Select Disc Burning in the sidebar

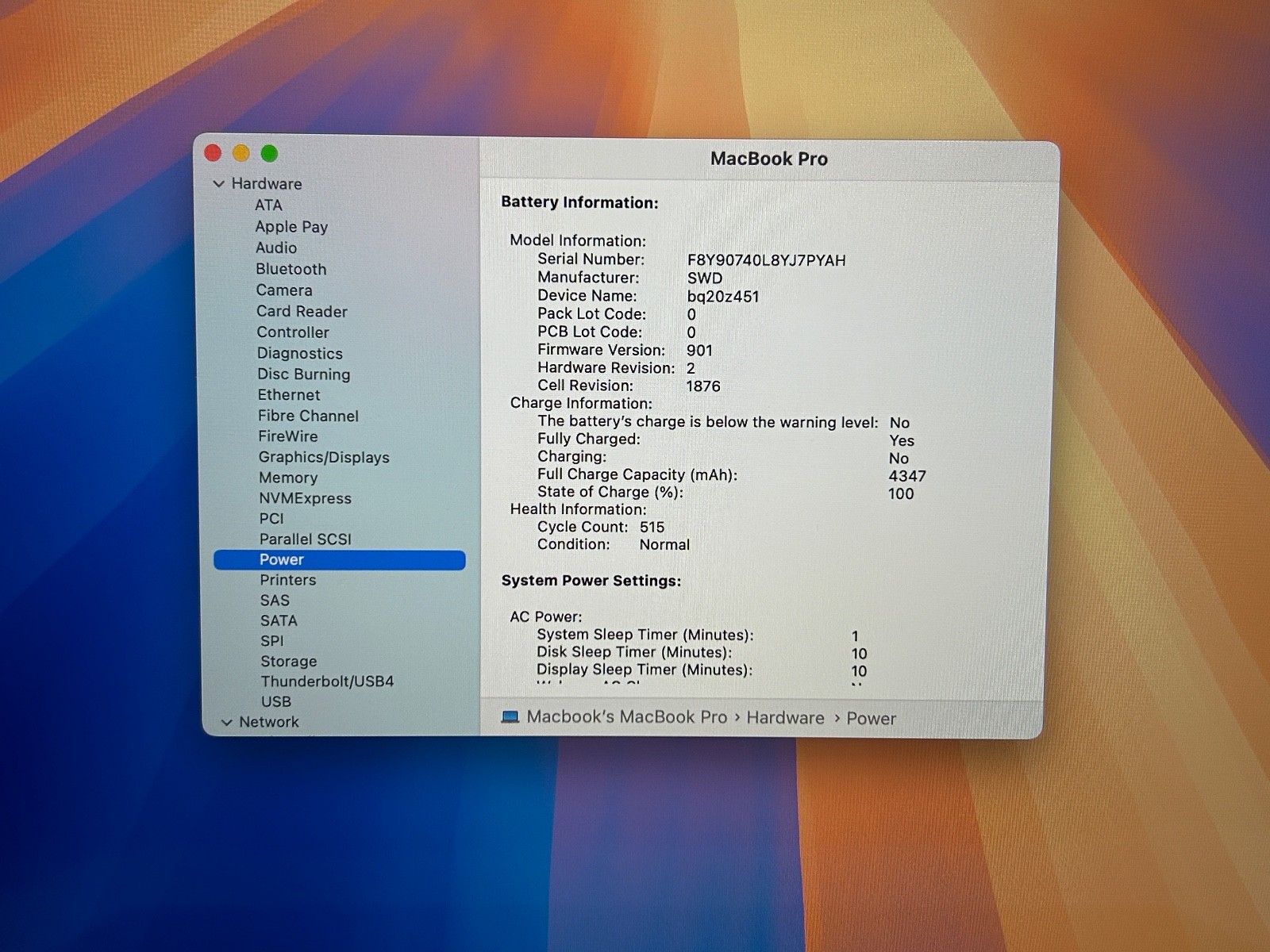coord(303,374)
